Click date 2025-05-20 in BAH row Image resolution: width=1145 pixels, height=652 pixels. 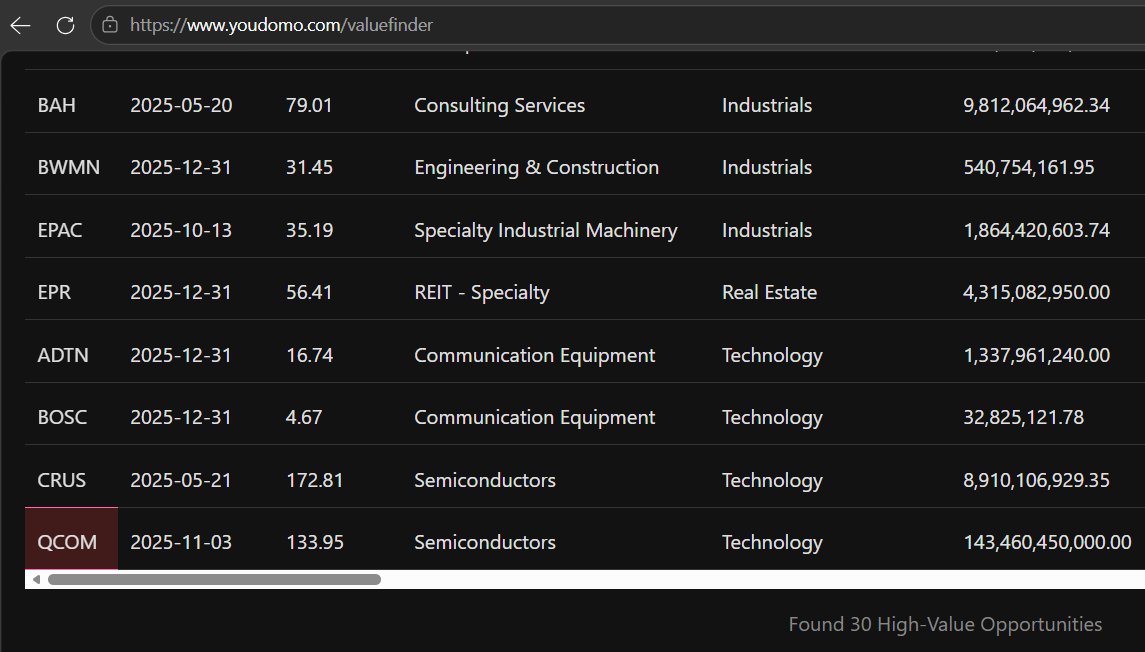[x=181, y=105]
